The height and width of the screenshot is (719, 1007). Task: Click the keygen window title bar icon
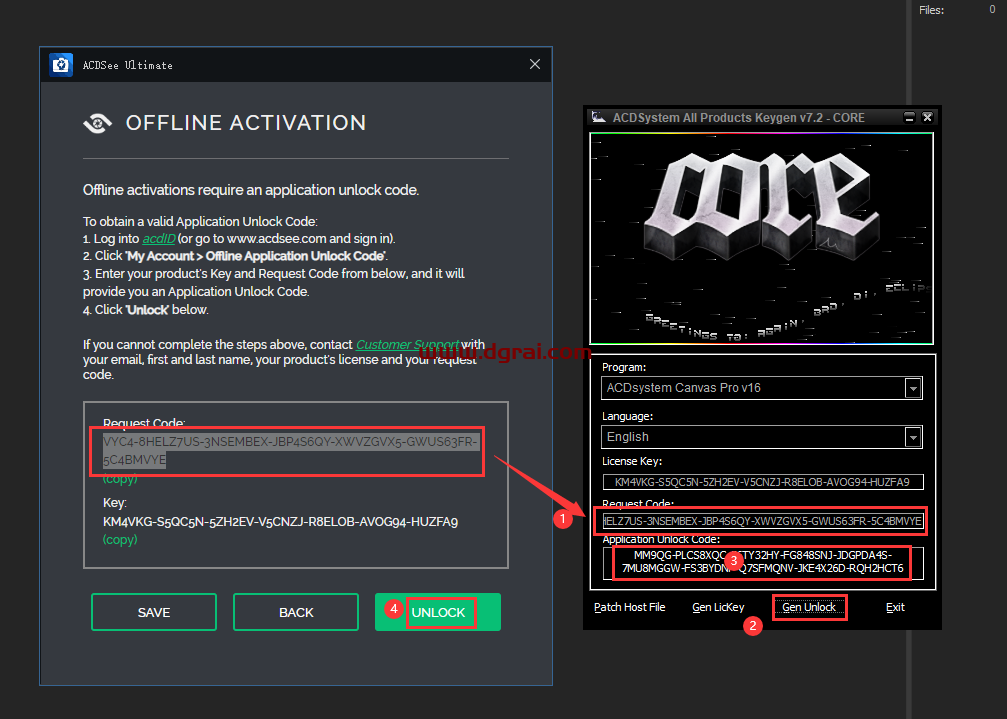click(x=598, y=117)
